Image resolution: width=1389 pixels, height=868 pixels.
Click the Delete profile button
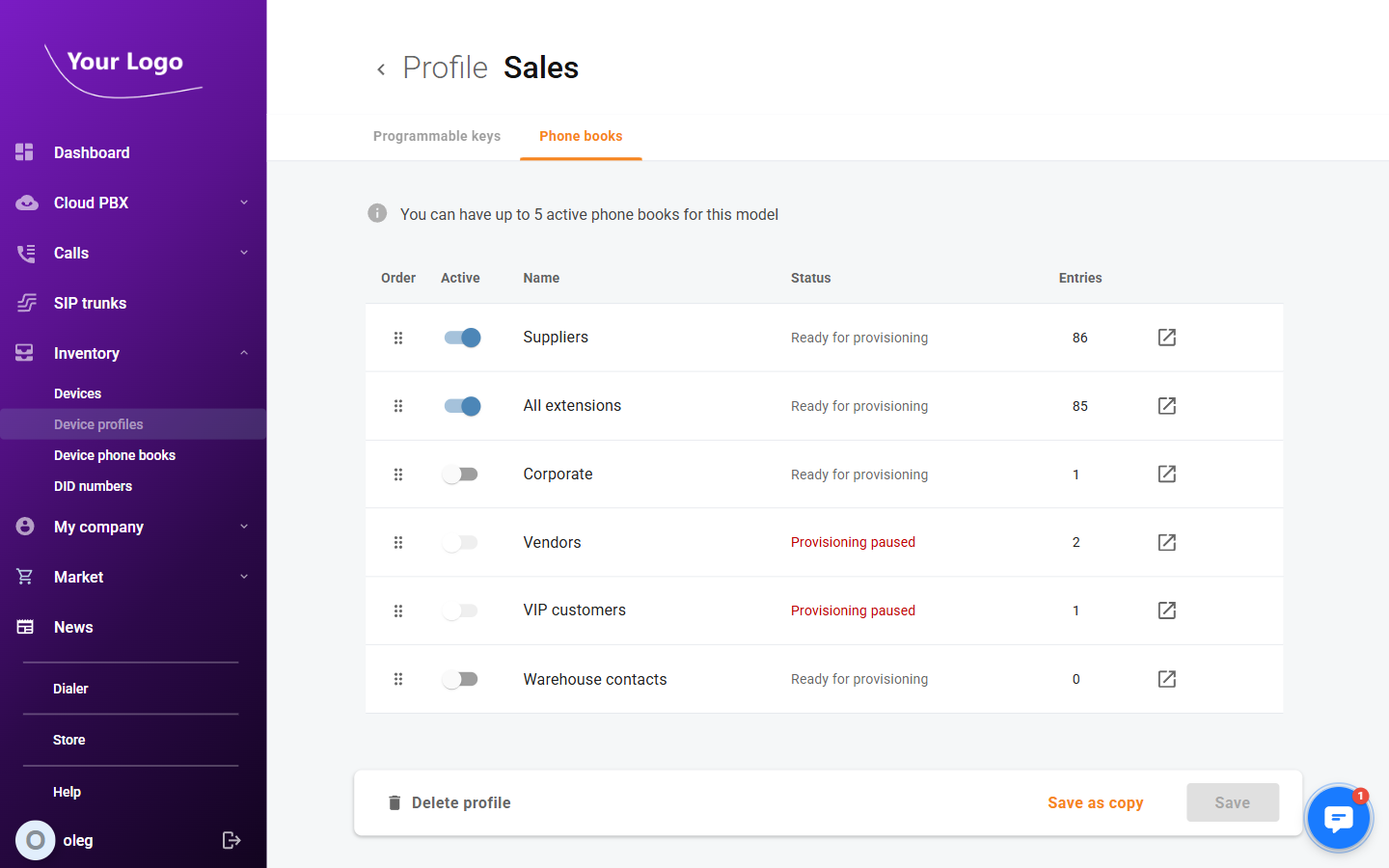coord(449,802)
